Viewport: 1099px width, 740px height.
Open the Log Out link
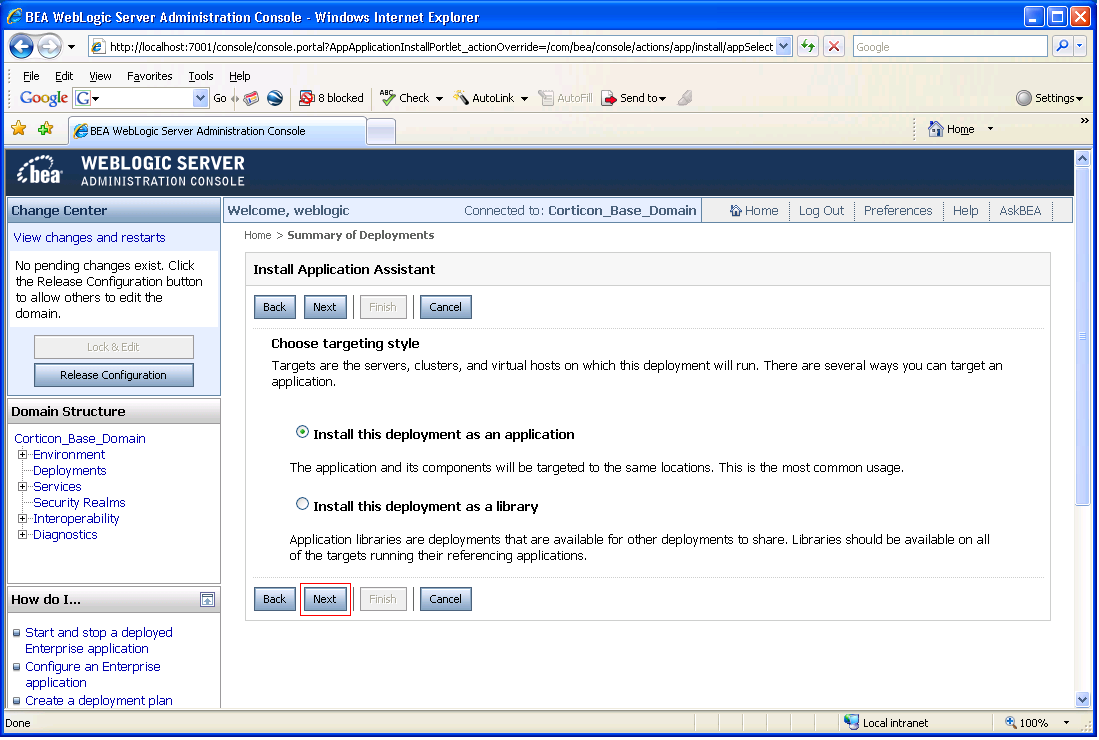pyautogui.click(x=821, y=211)
